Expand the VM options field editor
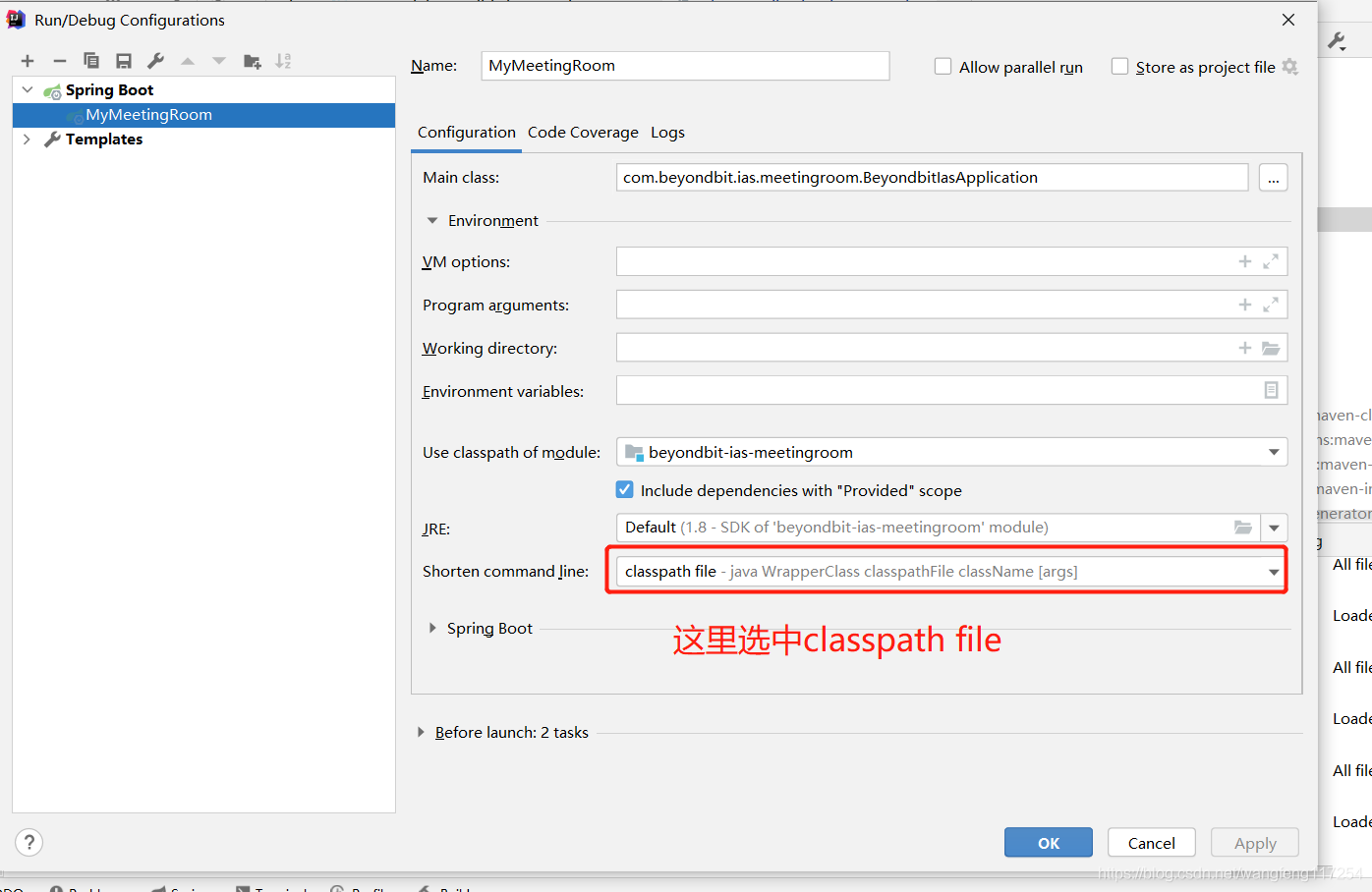Screen dimensions: 1372x892 coord(1271,261)
